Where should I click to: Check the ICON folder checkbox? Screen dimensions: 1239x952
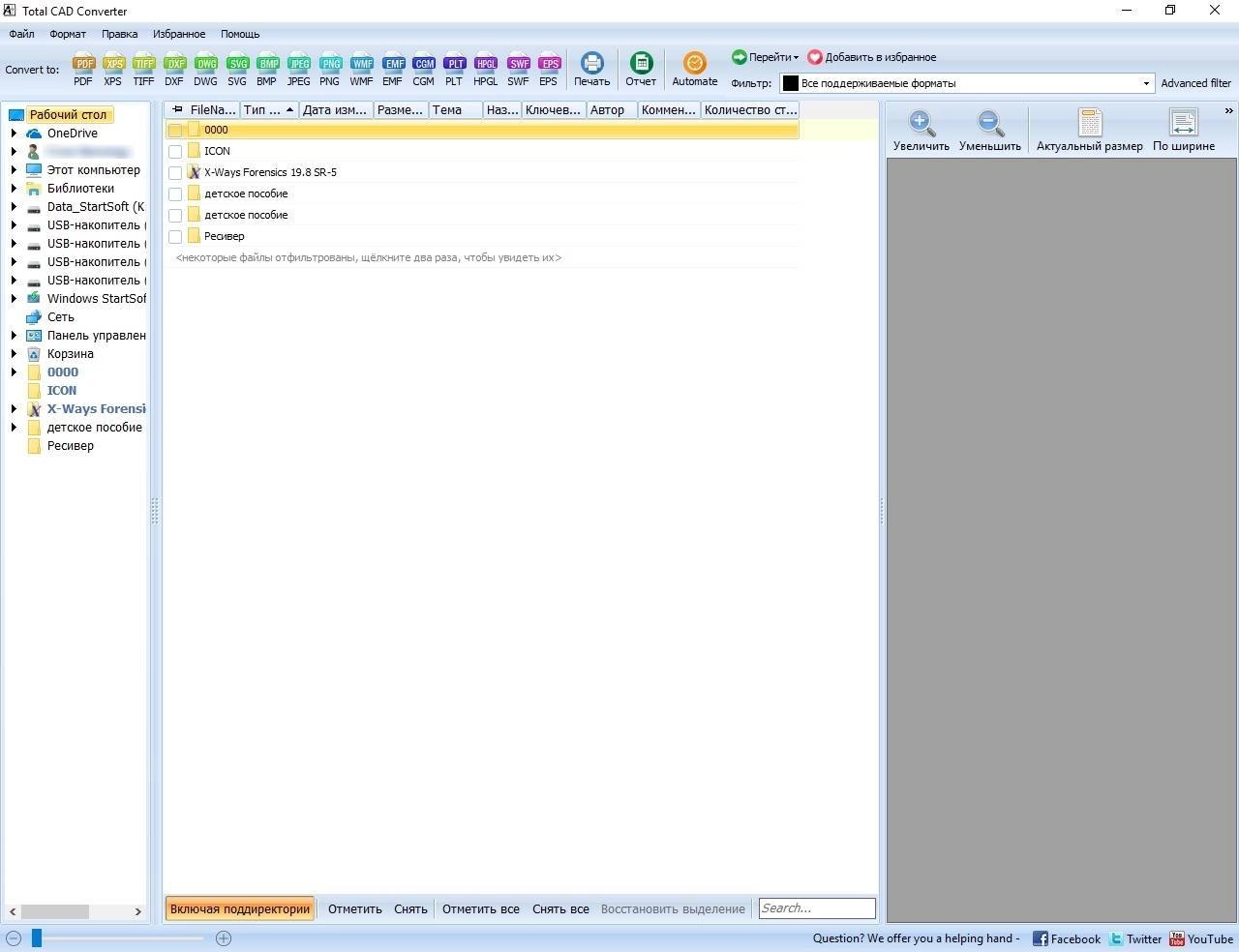[175, 152]
